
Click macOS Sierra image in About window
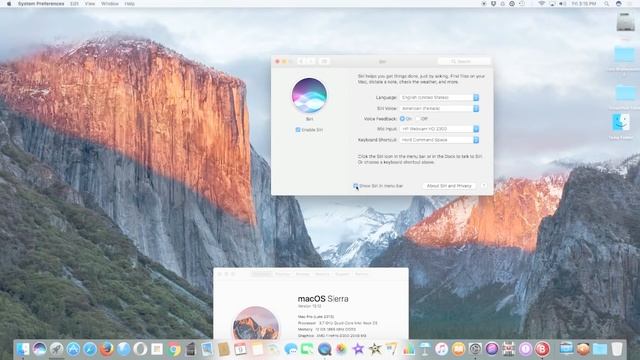[x=256, y=323]
